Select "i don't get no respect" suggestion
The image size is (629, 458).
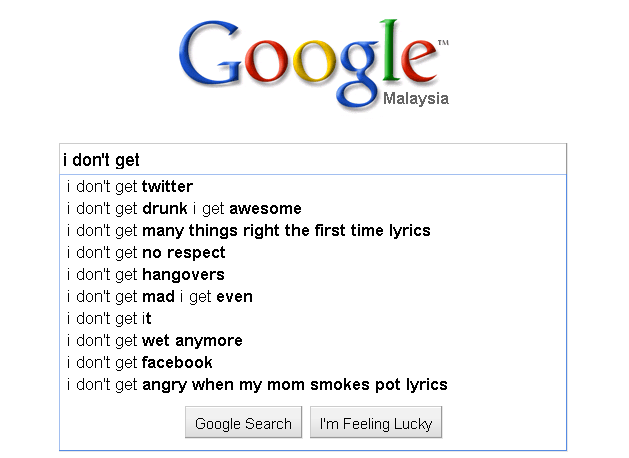pyautogui.click(x=313, y=253)
